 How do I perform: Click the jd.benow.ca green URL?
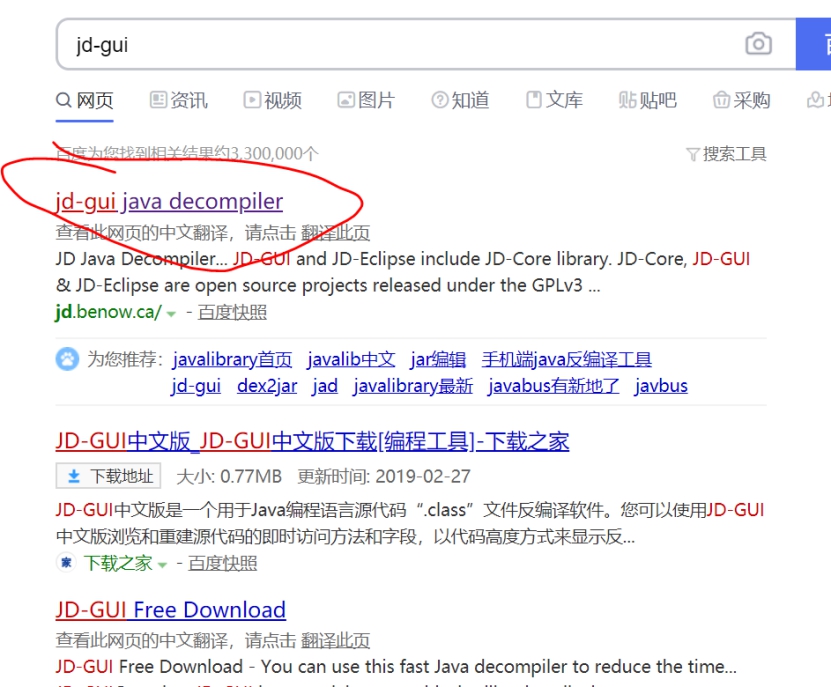(x=108, y=312)
